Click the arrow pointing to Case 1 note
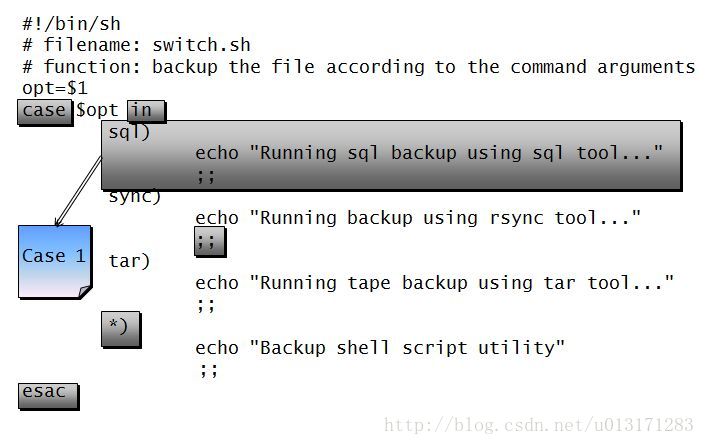 79,191
